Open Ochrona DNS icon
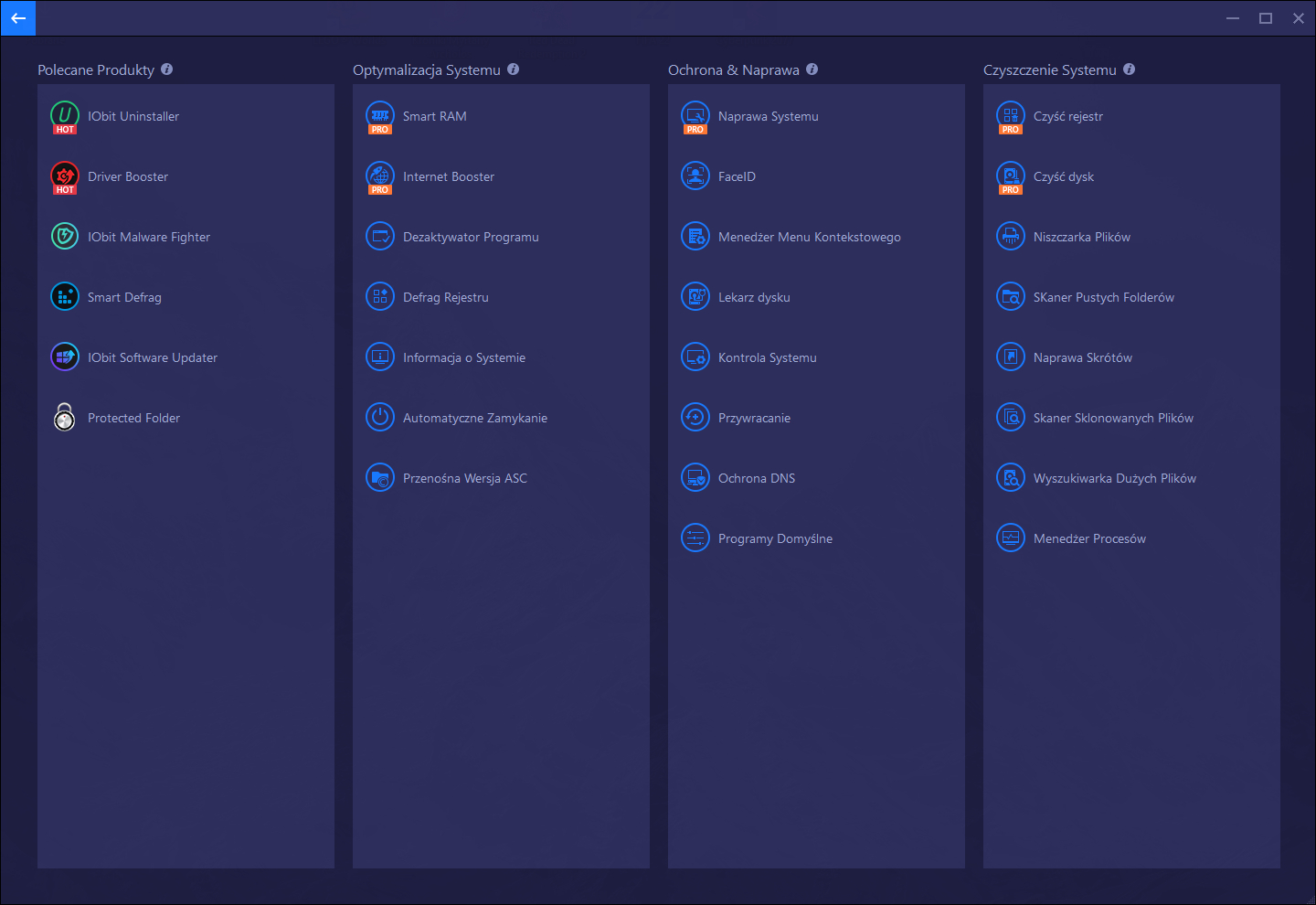The height and width of the screenshot is (905, 1316). (695, 477)
